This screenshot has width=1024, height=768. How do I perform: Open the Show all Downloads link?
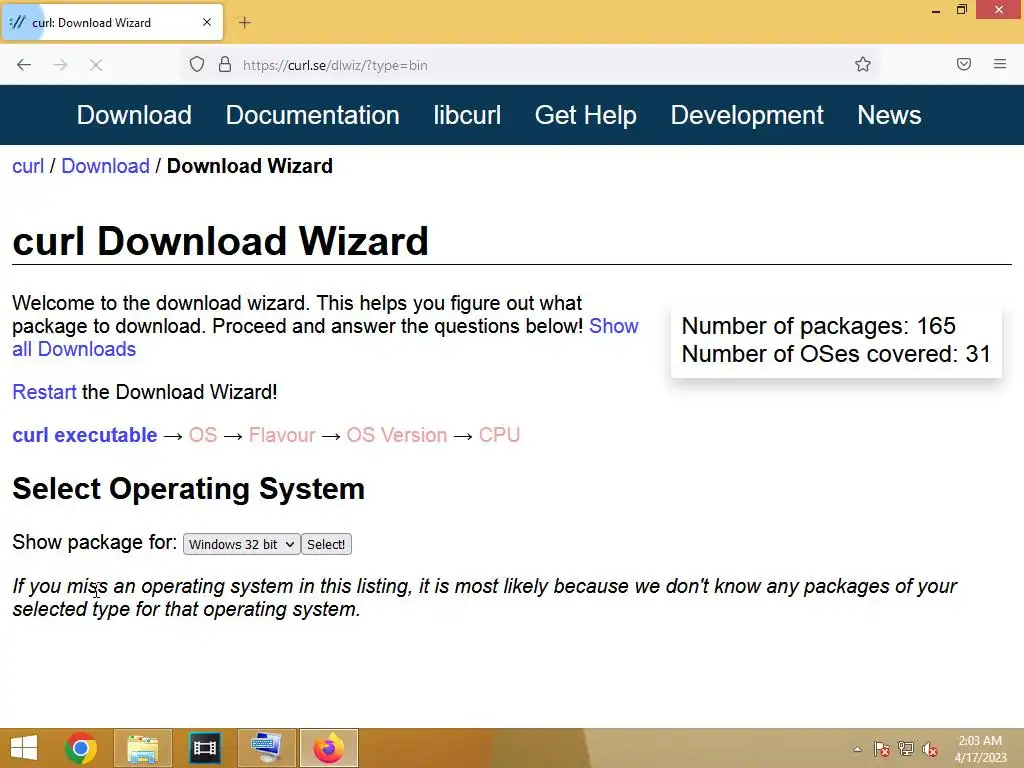(x=613, y=326)
